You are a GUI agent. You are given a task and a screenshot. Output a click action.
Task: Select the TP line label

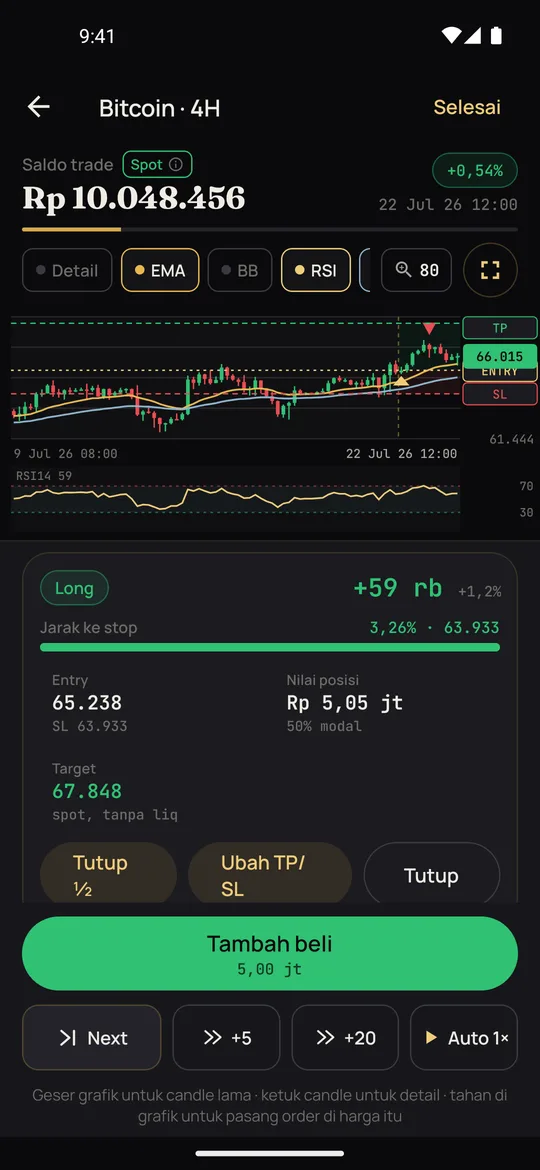pyautogui.click(x=500, y=328)
